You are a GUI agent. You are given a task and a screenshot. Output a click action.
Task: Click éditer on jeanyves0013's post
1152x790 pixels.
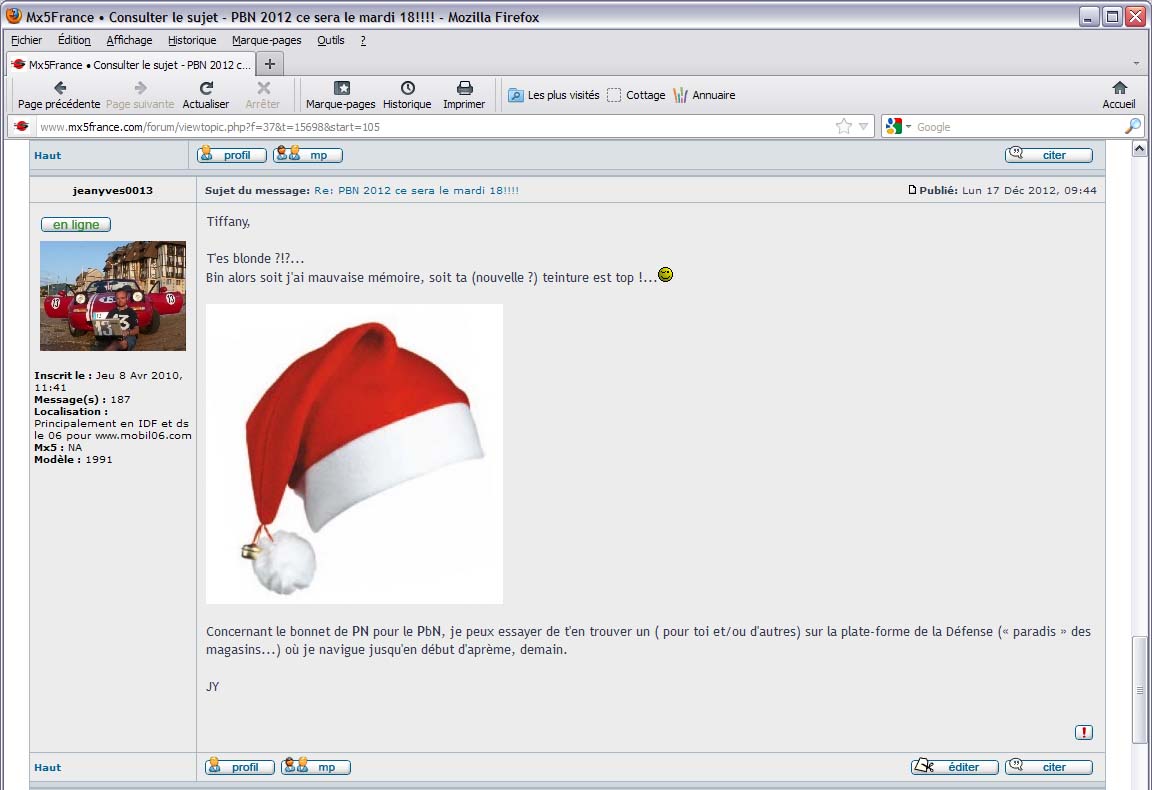(954, 766)
